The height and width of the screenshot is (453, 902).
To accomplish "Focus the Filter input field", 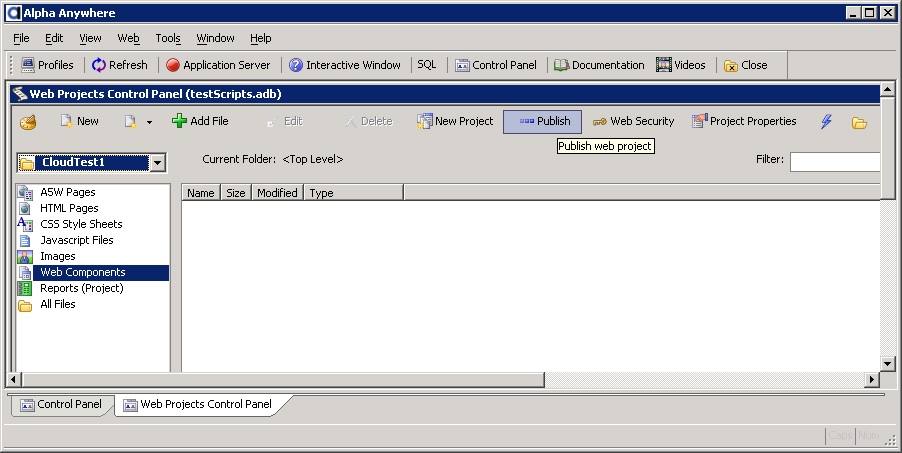I will [835, 162].
